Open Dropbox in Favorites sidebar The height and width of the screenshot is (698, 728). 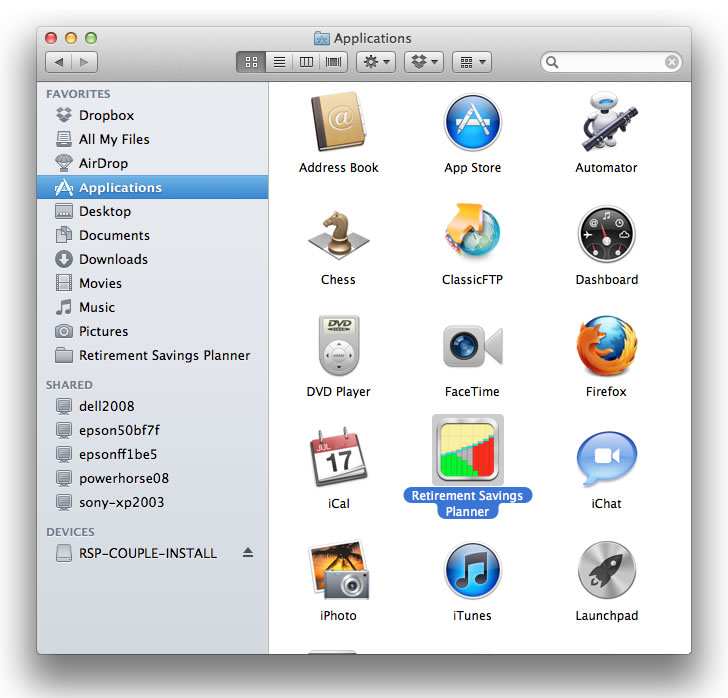(x=152, y=115)
